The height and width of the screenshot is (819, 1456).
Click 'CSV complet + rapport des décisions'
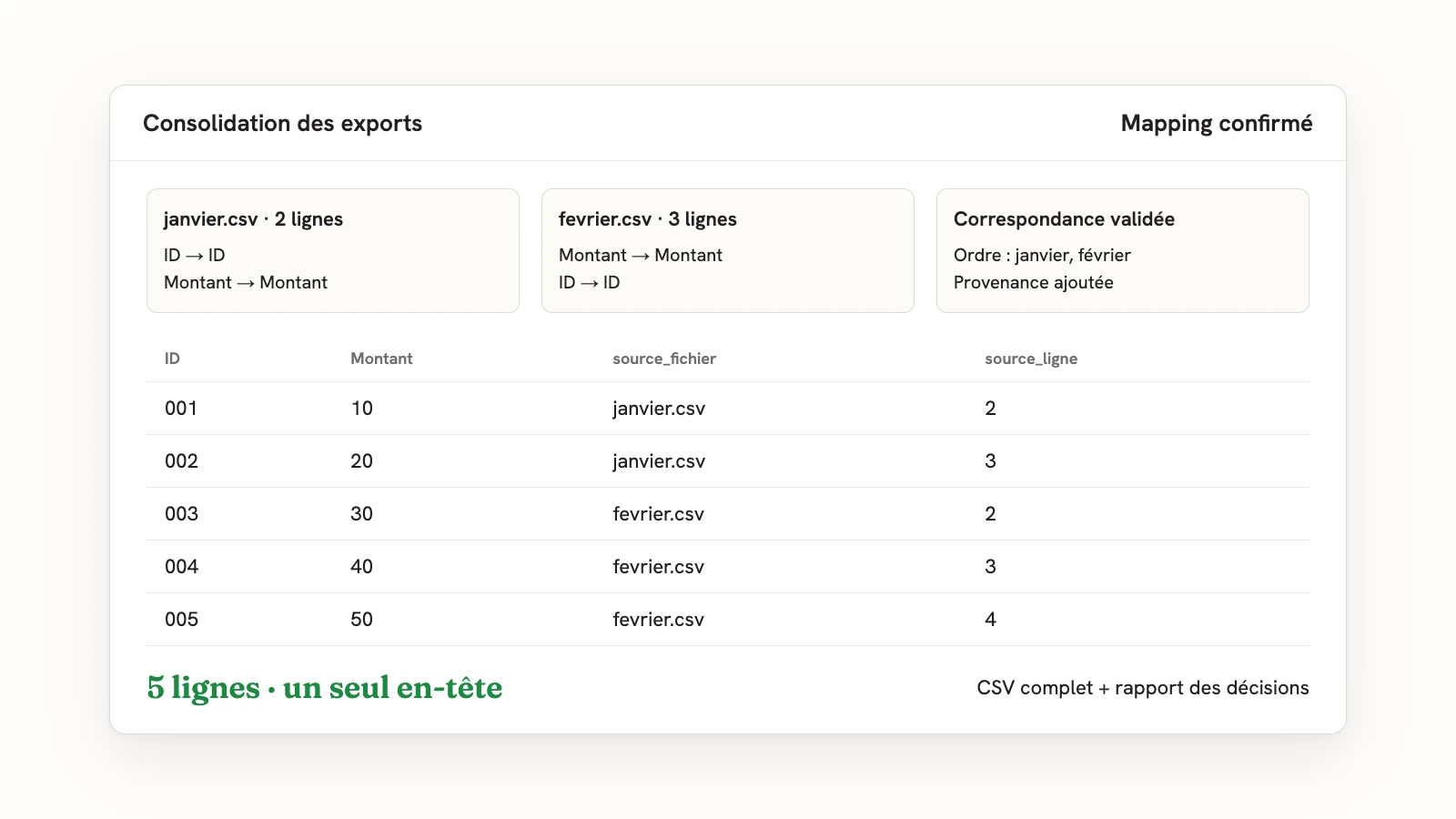click(1143, 688)
